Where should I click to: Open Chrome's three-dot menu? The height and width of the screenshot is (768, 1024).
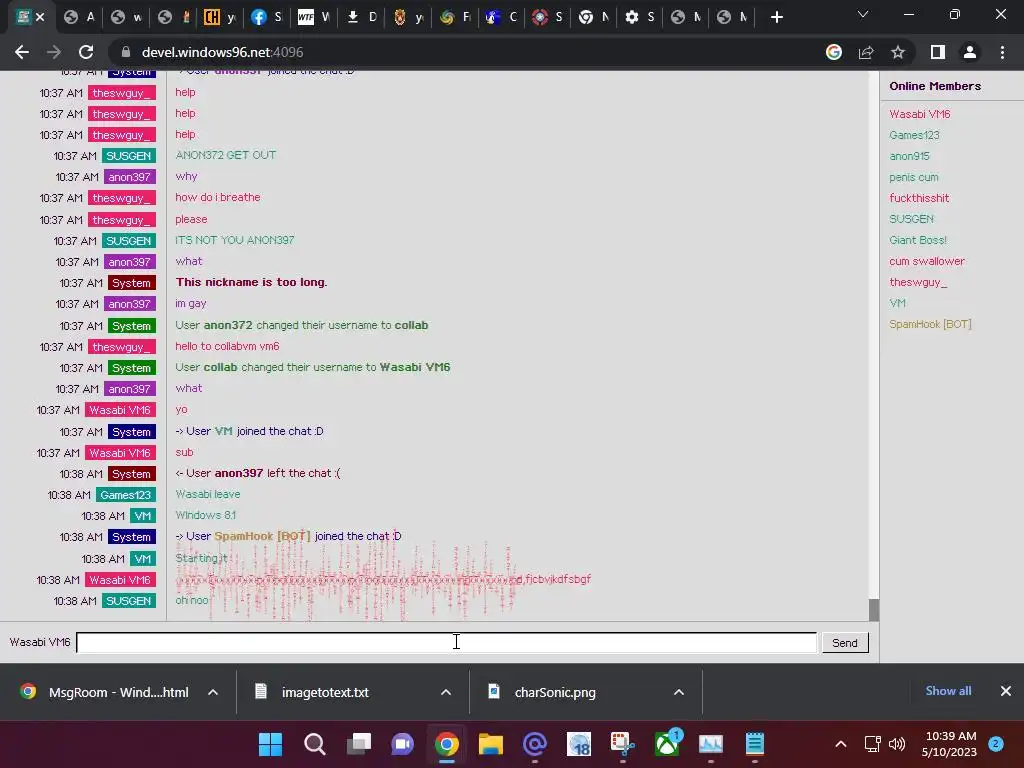1002,52
